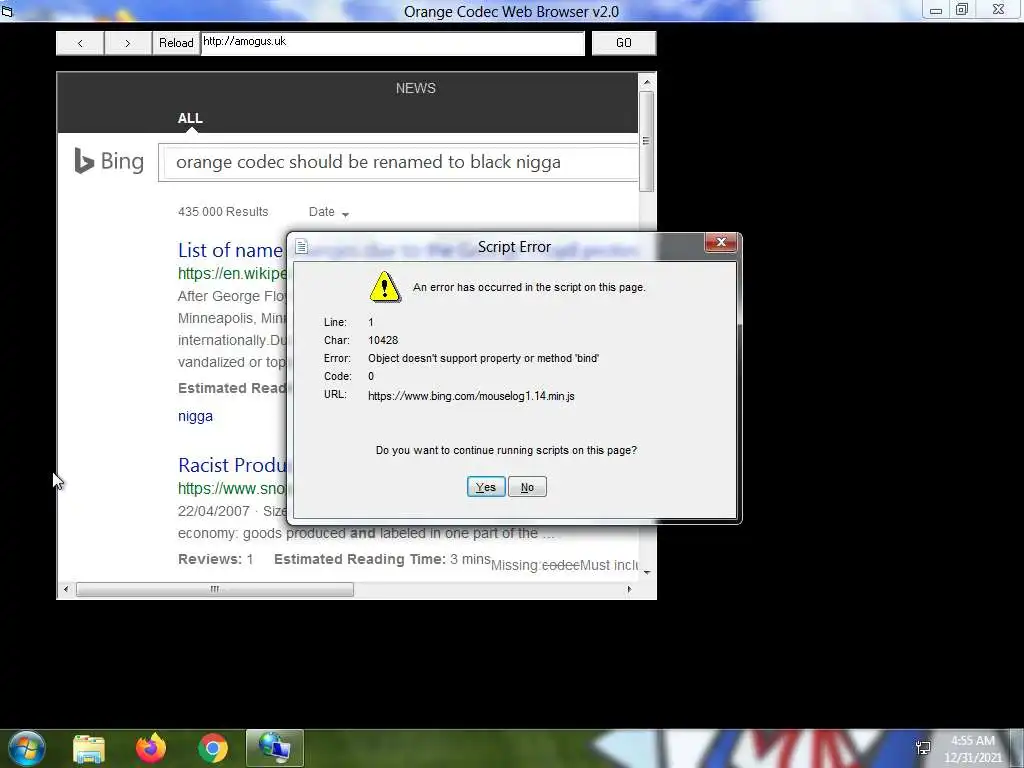Open the Date filter dropdown

click(x=329, y=212)
